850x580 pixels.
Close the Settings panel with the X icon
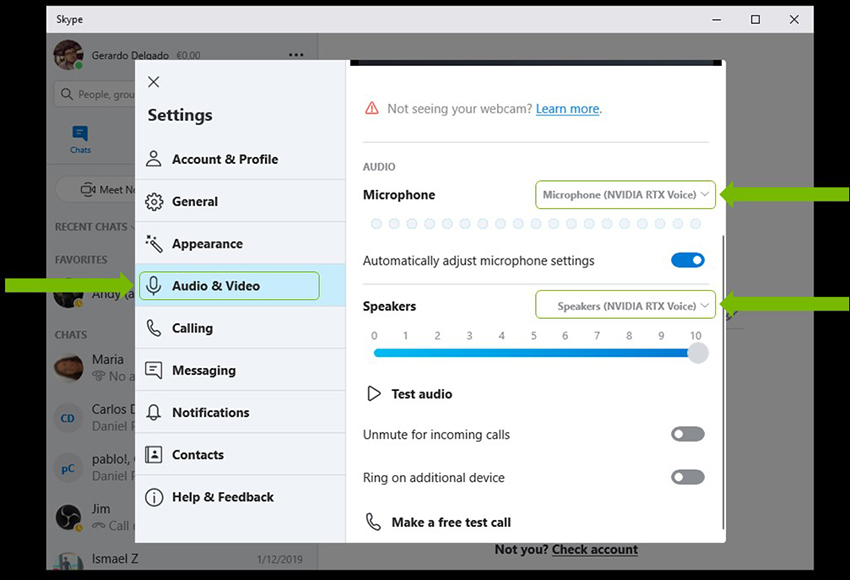153,82
